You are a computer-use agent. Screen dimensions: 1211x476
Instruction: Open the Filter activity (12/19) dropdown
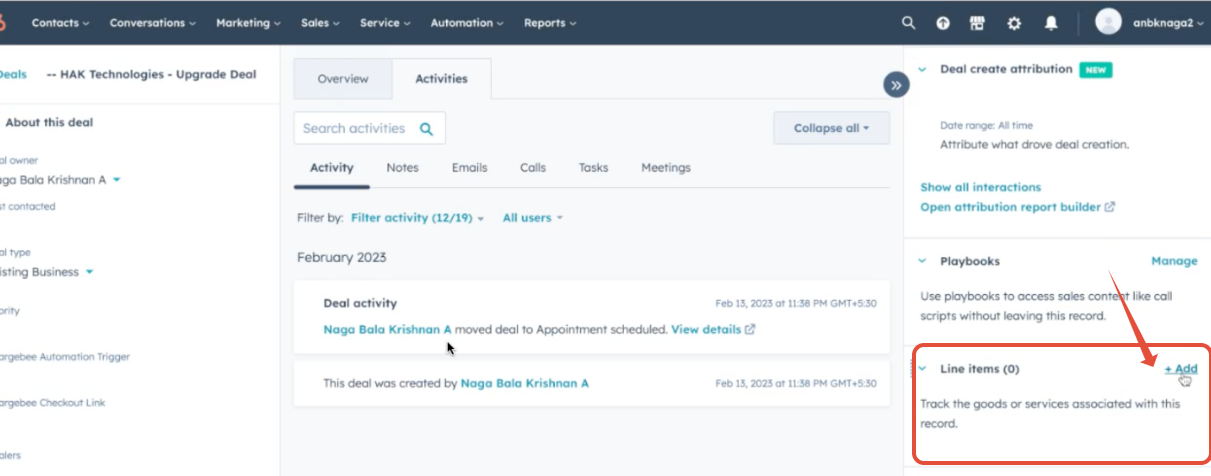click(x=417, y=217)
